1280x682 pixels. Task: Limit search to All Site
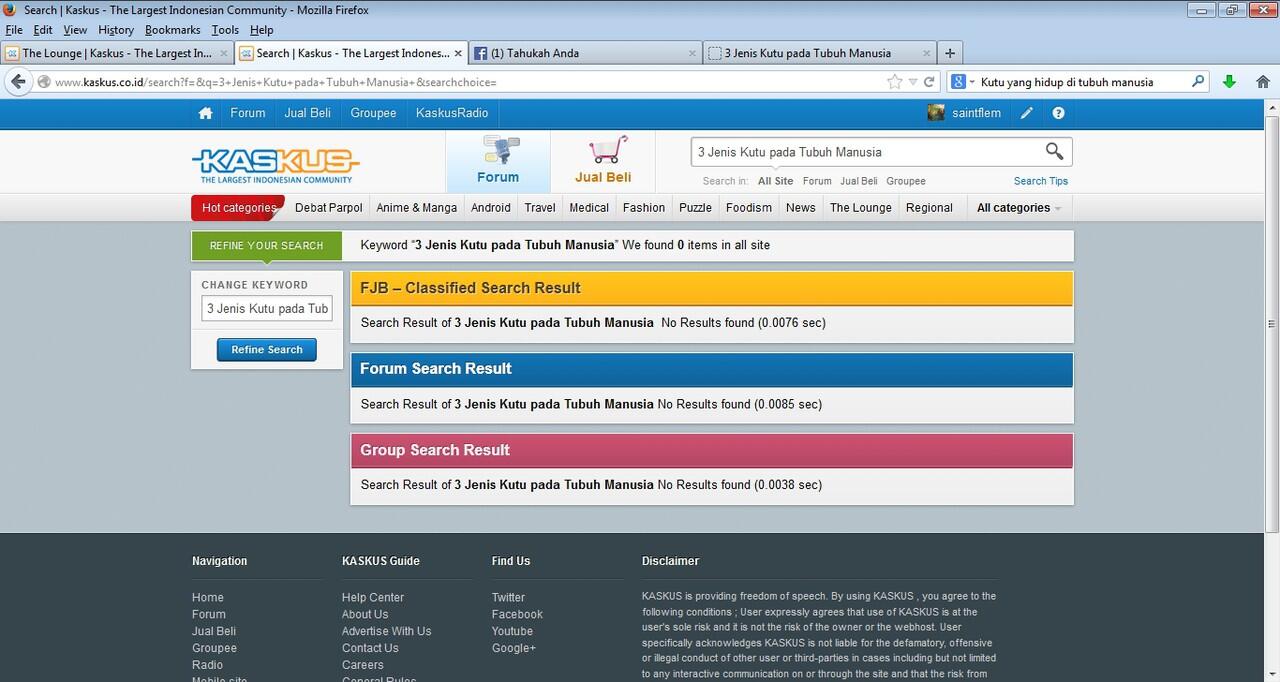(775, 181)
